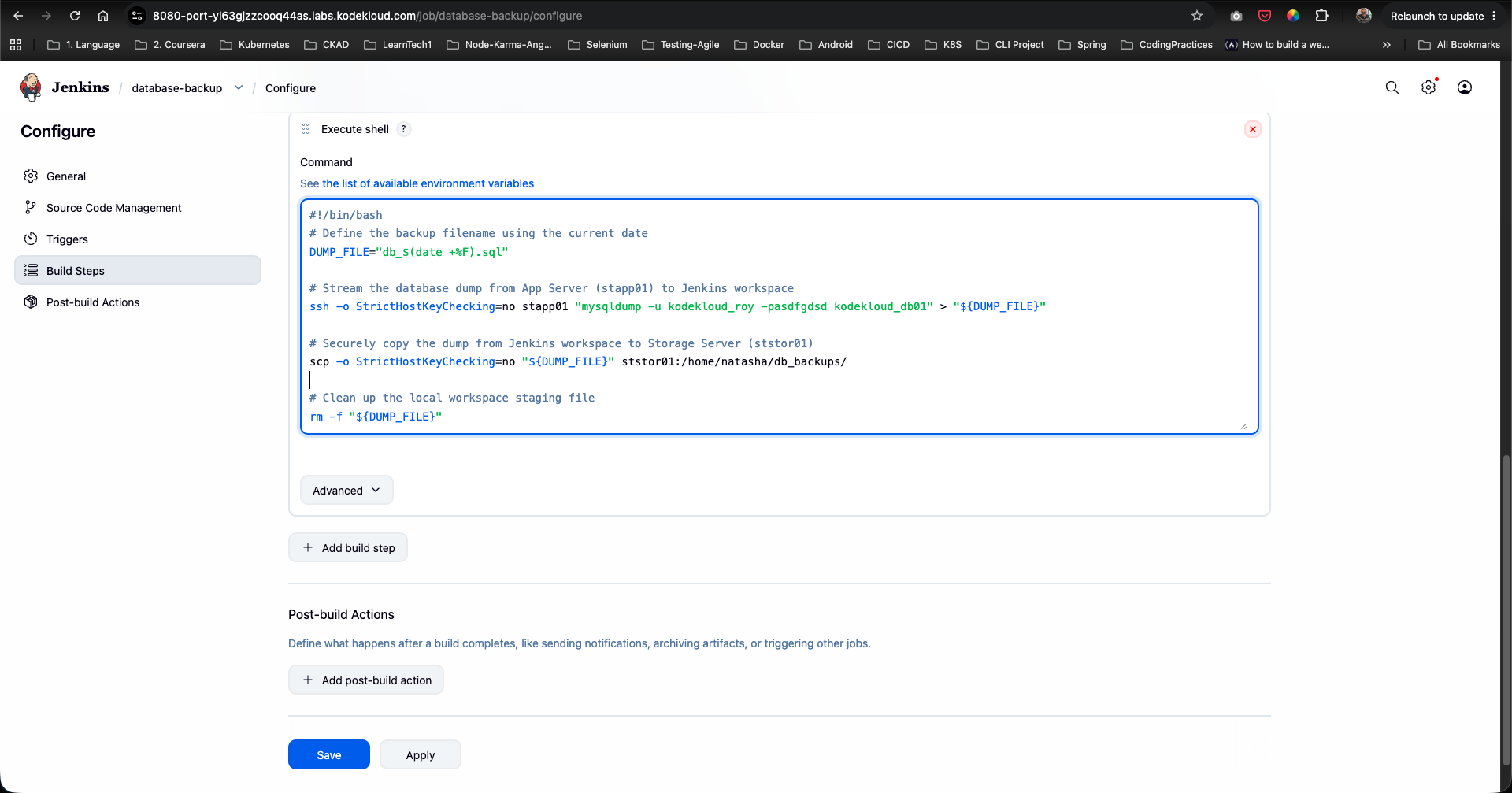The height and width of the screenshot is (793, 1512).
Task: Click the Pocket extension icon
Action: tap(1265, 16)
